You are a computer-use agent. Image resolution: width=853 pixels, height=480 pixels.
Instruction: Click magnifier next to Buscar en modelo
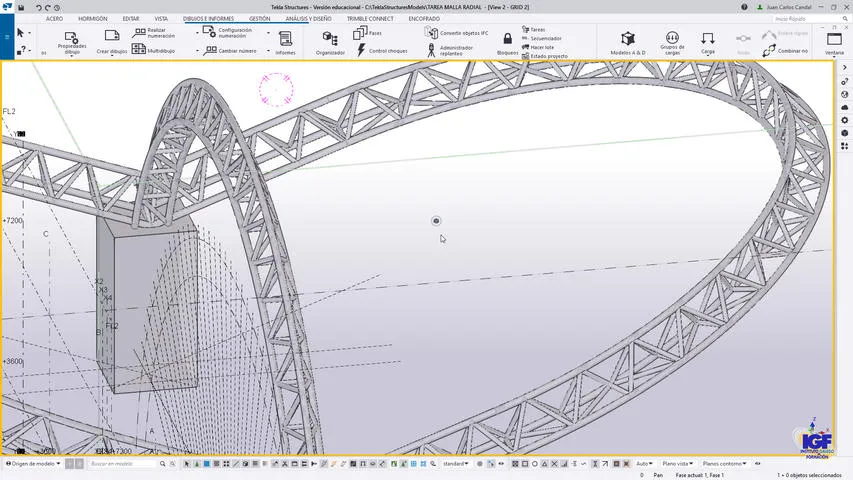click(162, 464)
